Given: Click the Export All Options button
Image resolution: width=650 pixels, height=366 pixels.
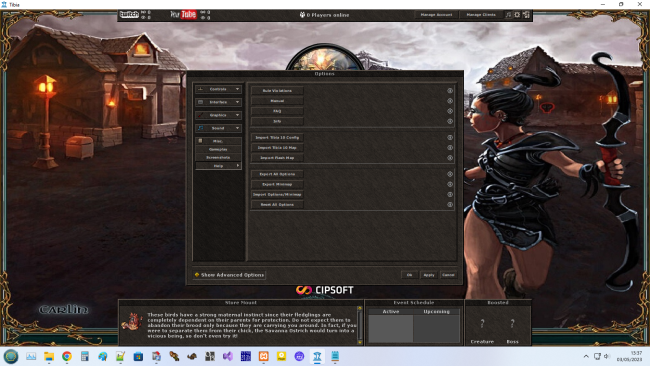Looking at the screenshot, I should (x=277, y=174).
